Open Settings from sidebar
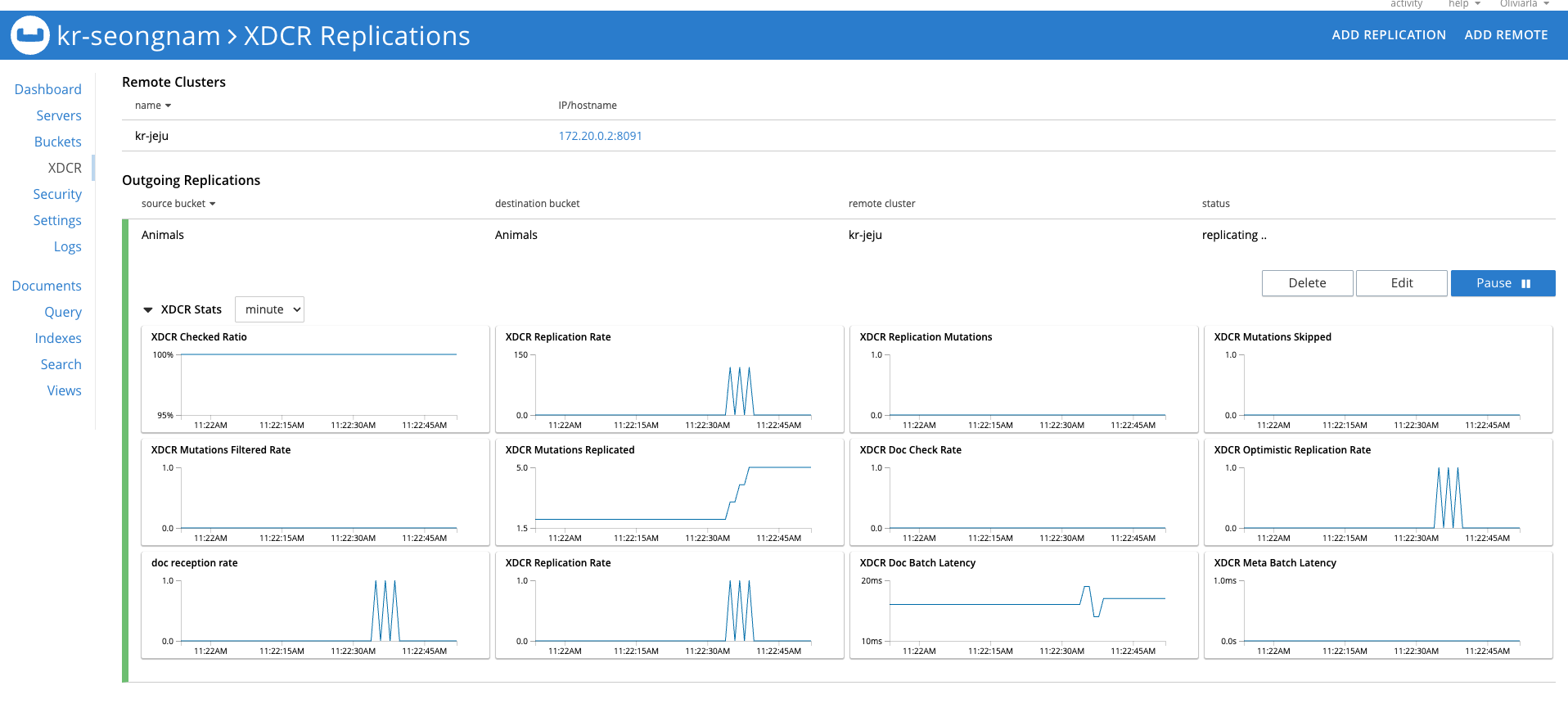 57,220
